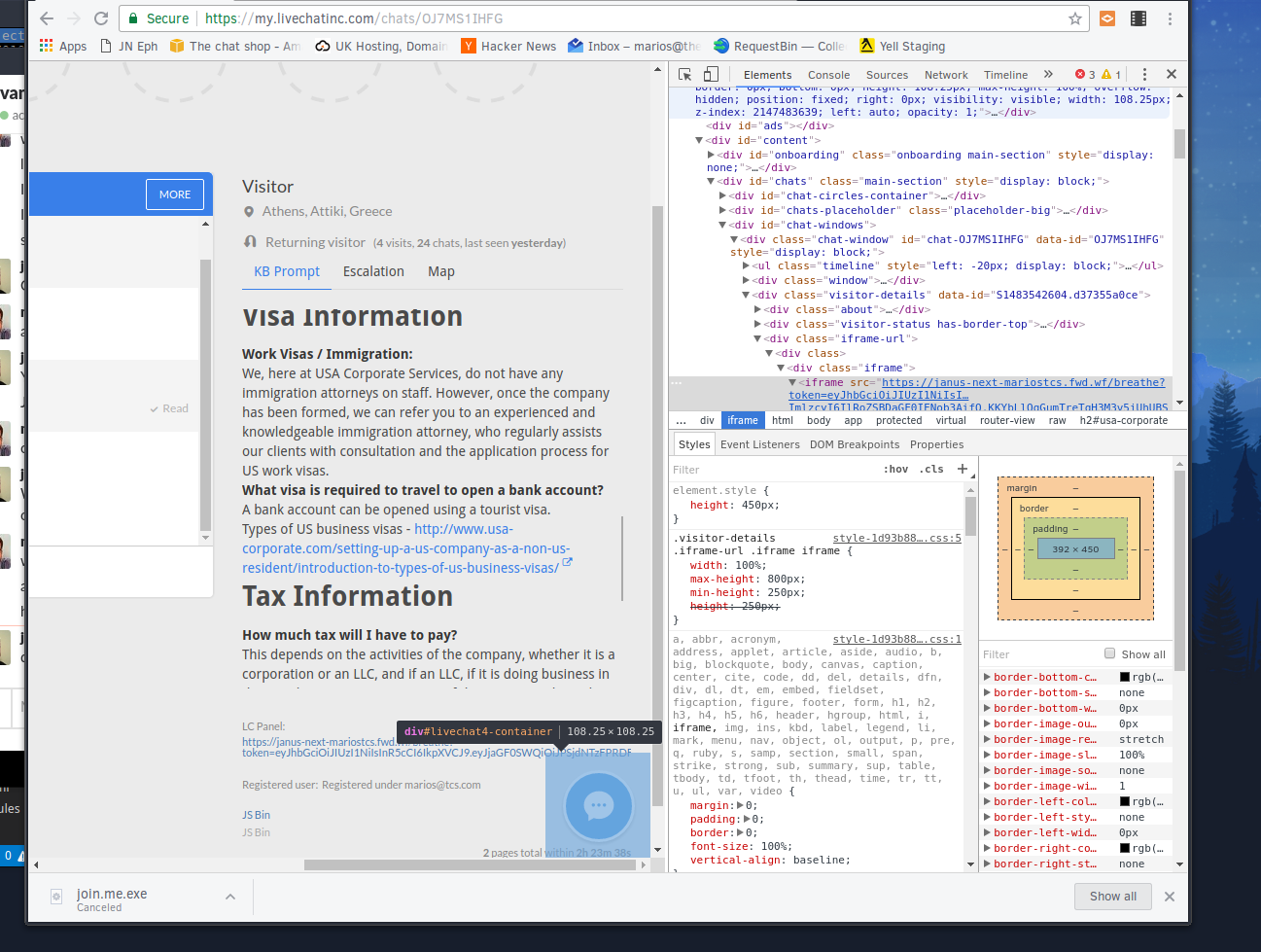Close the DevTools panel
Image resolution: width=1261 pixels, height=952 pixels.
click(1172, 74)
